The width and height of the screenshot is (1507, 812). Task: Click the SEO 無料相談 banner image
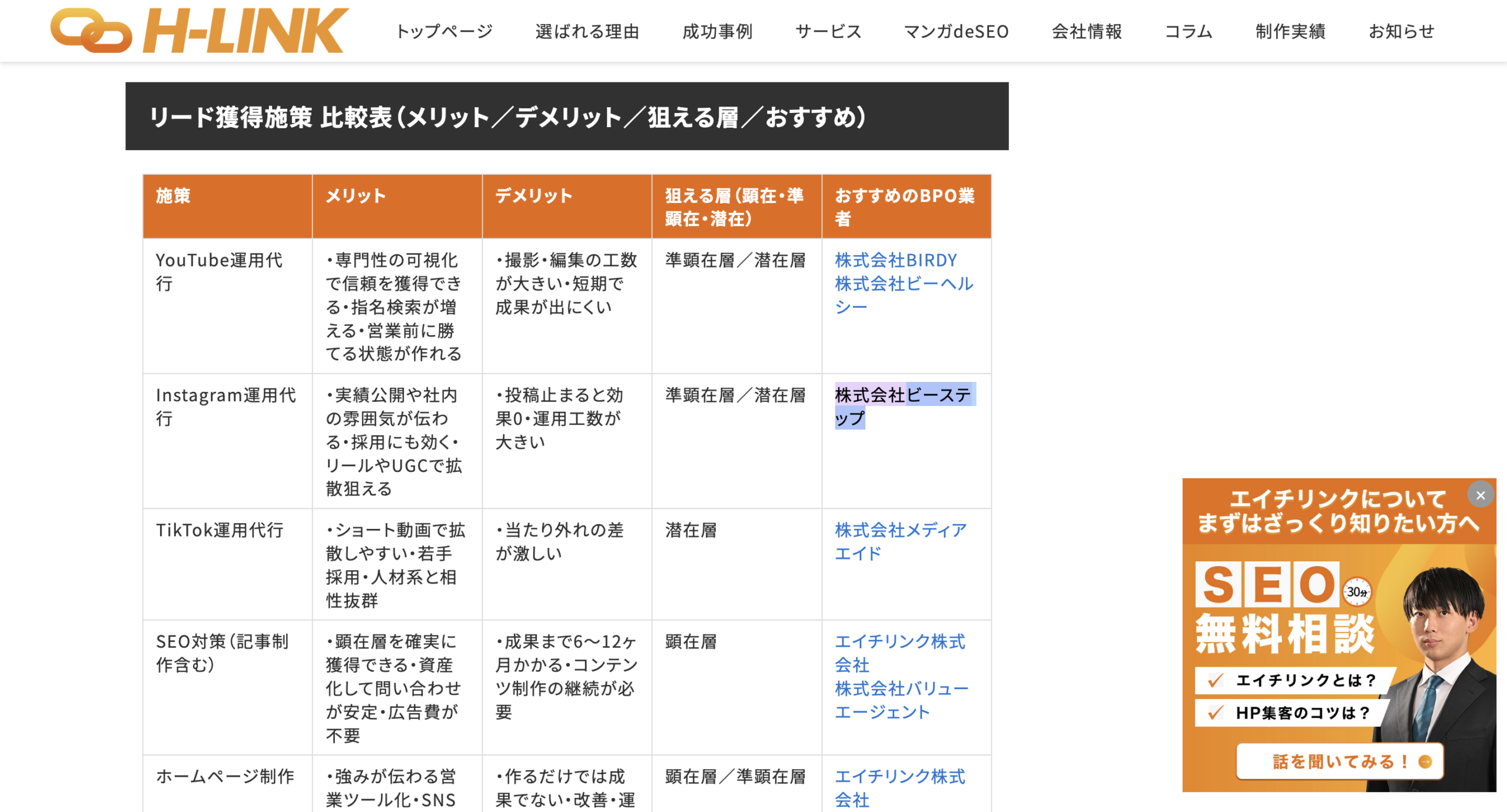1339,635
